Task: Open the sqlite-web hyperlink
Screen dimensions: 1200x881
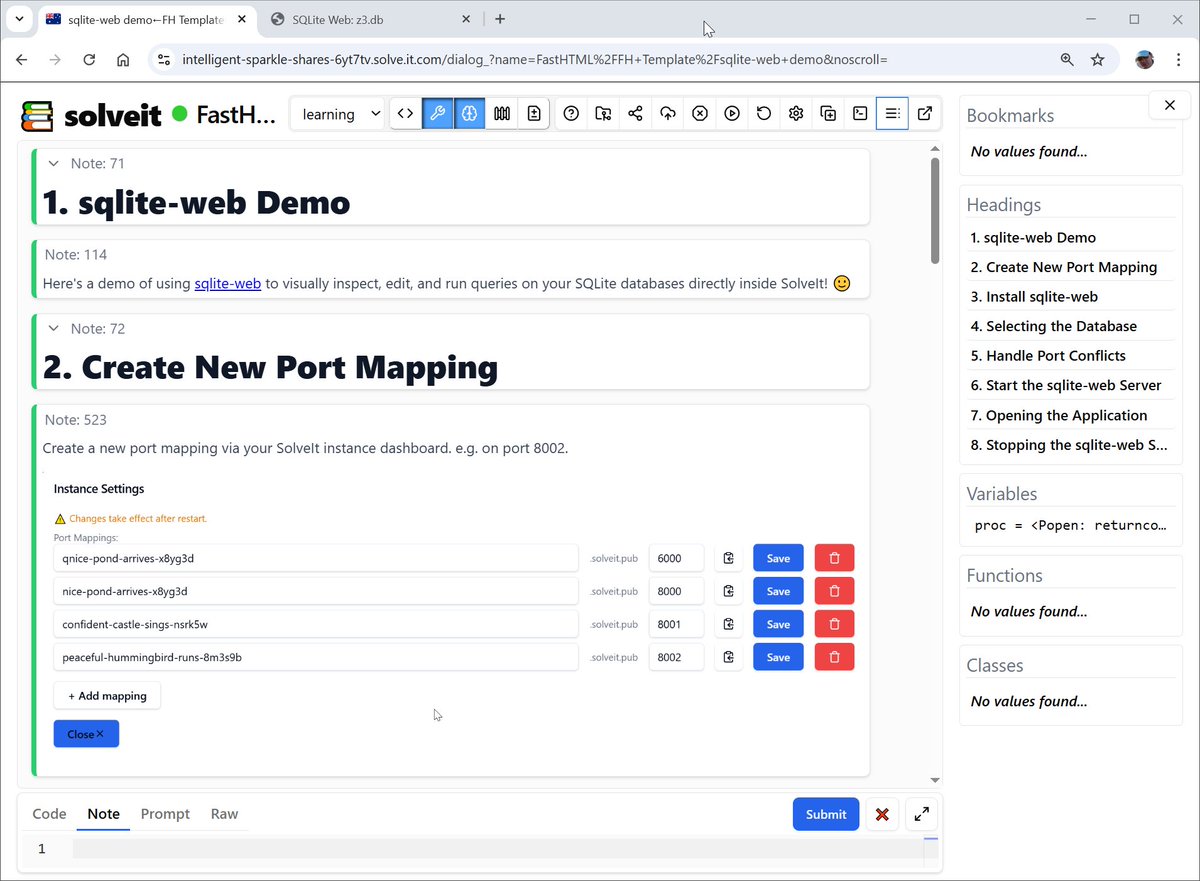Action: coord(228,283)
